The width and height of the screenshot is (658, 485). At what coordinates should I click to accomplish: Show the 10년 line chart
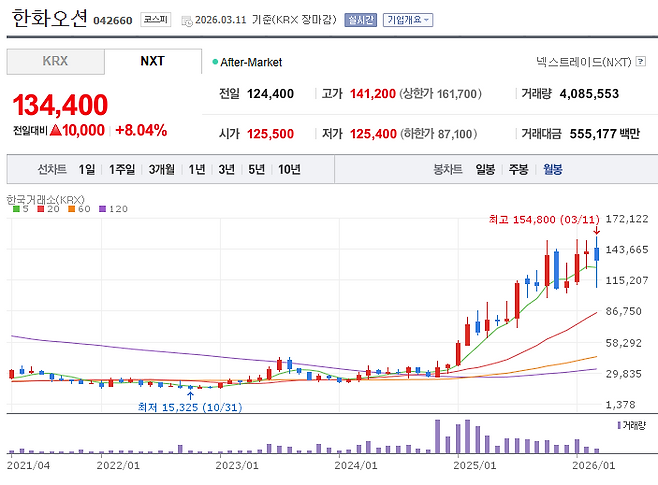(x=289, y=169)
